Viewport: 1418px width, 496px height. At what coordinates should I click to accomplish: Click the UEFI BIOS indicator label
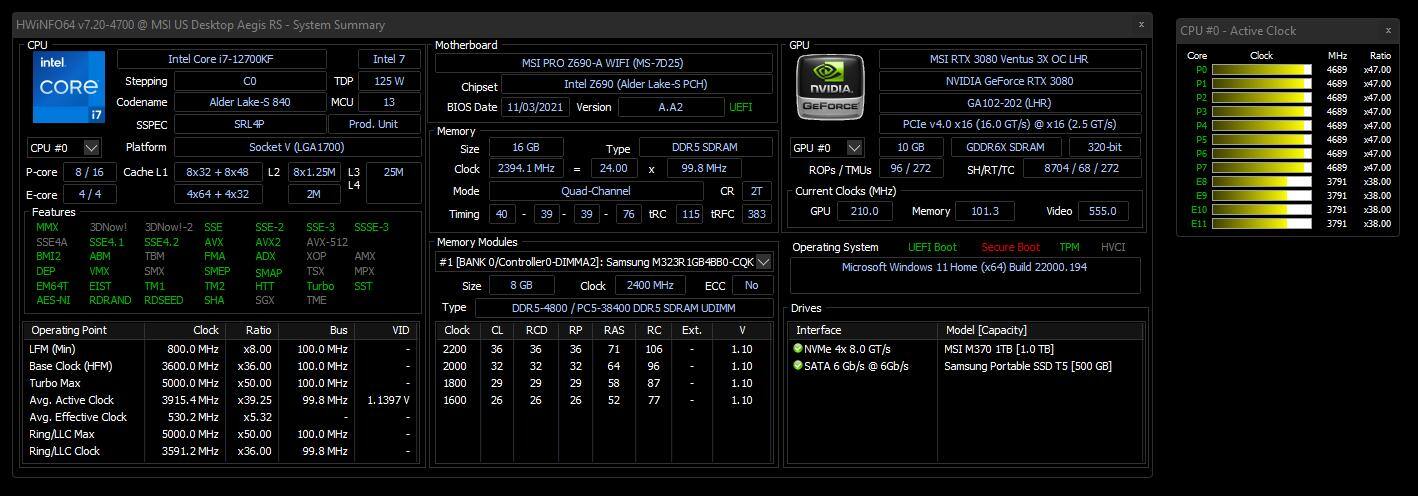[x=741, y=107]
